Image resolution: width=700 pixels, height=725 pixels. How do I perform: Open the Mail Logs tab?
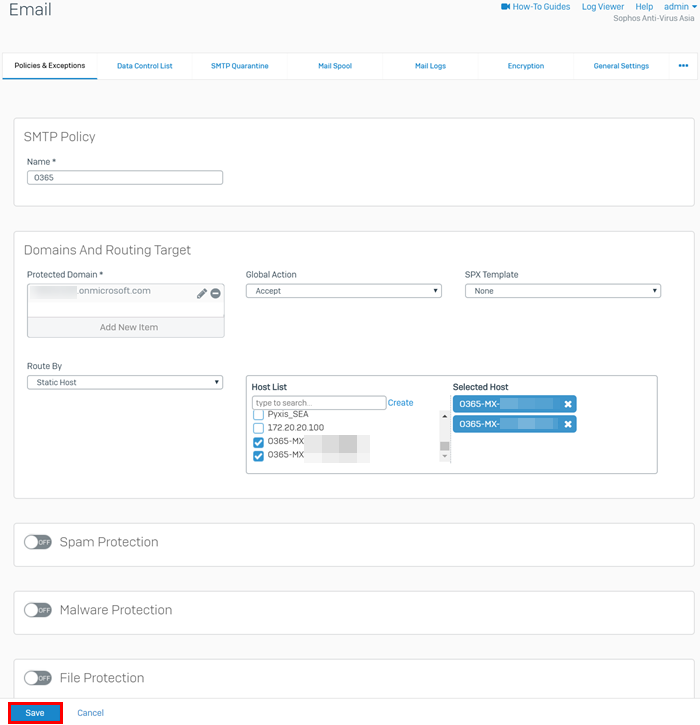430,66
